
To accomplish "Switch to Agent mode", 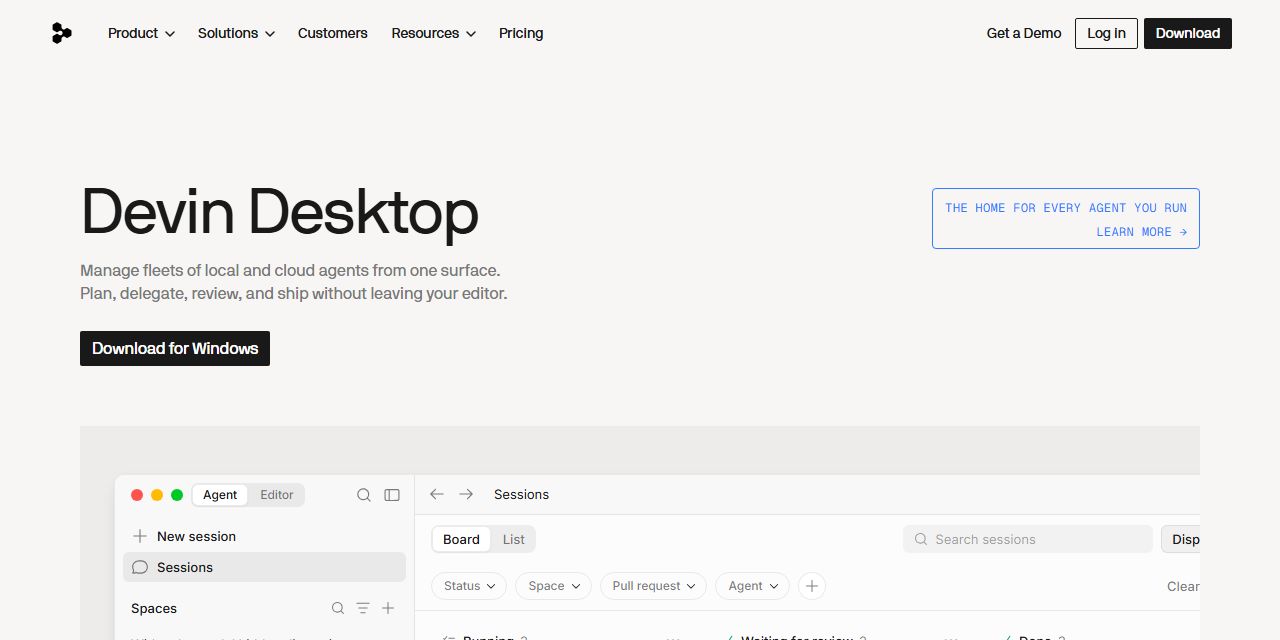I will pyautogui.click(x=220, y=495).
